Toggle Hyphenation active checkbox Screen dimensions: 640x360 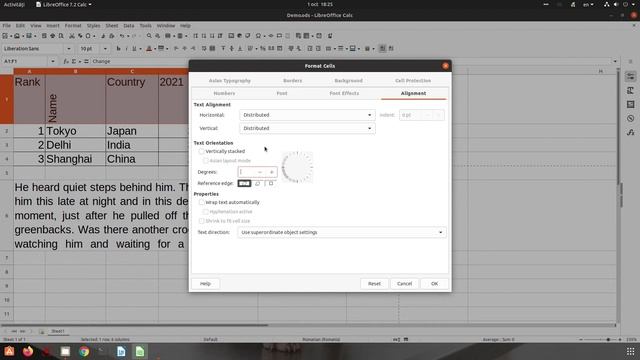click(206, 211)
